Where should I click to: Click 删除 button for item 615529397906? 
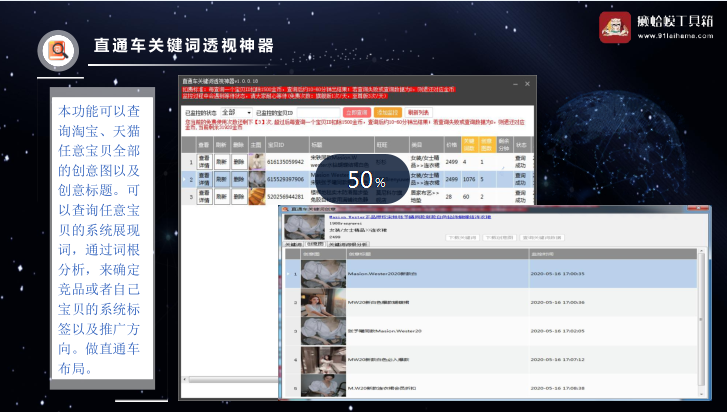(239, 179)
